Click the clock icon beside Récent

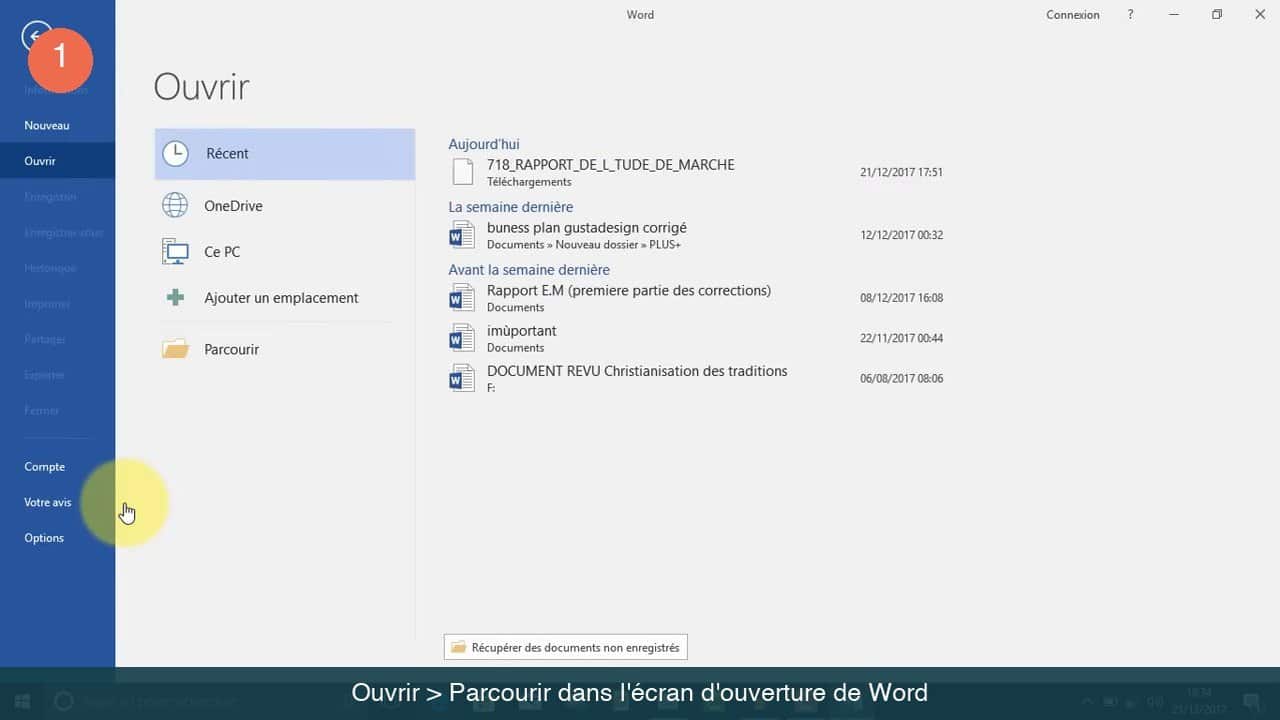pyautogui.click(x=175, y=154)
